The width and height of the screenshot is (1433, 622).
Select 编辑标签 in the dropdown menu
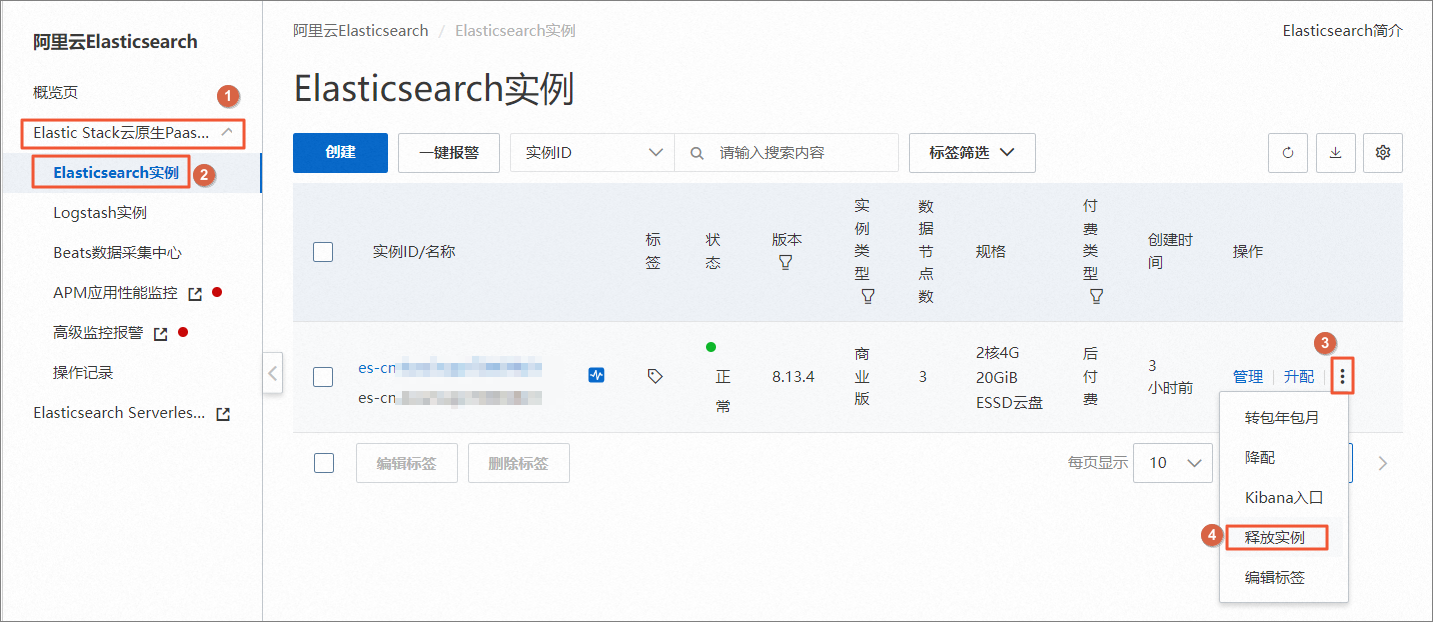[x=1275, y=578]
